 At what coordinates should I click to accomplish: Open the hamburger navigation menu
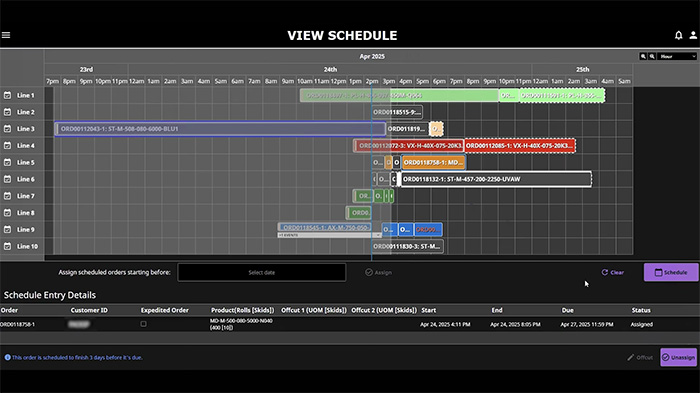coord(6,35)
